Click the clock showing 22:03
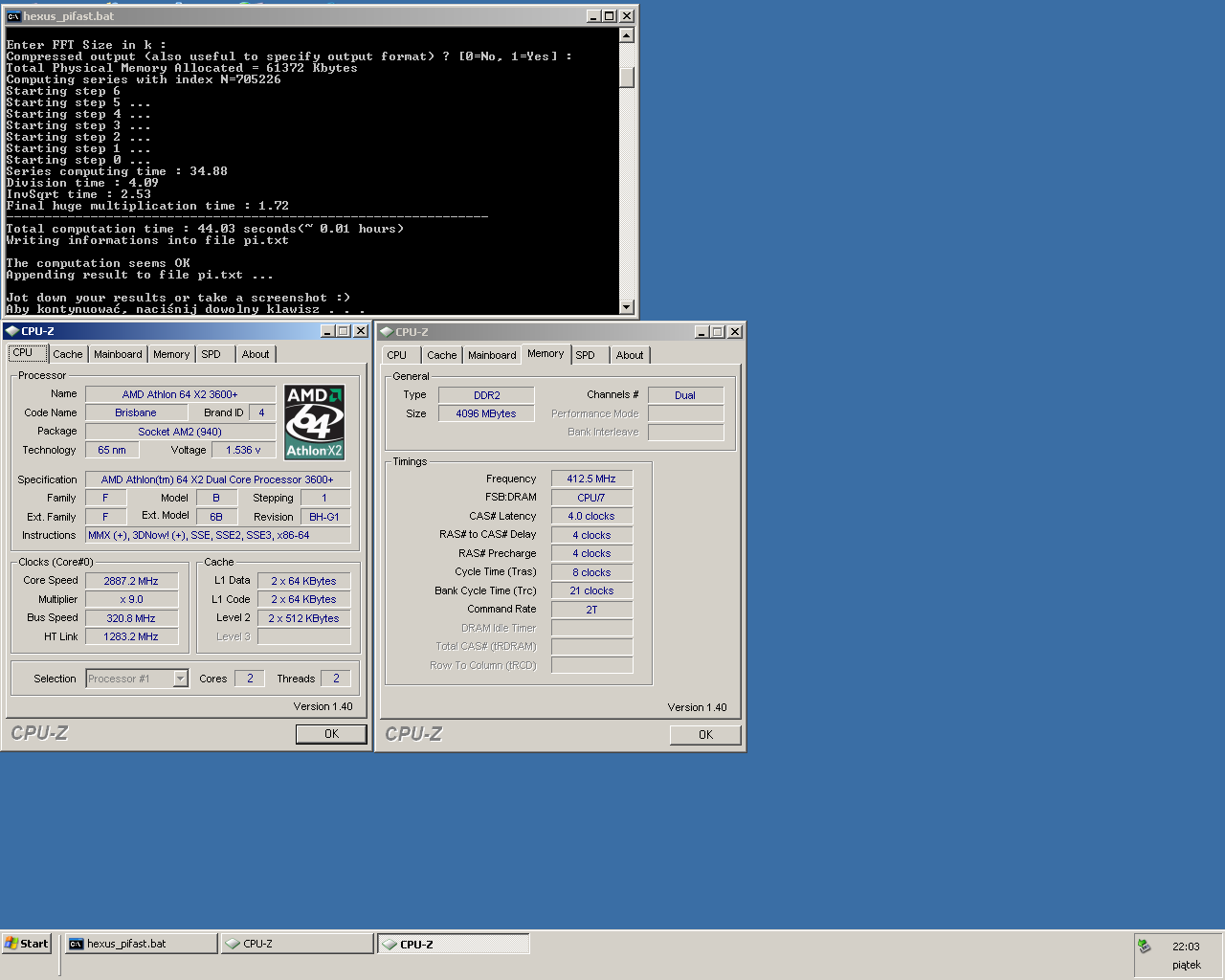1225x980 pixels. click(1186, 947)
